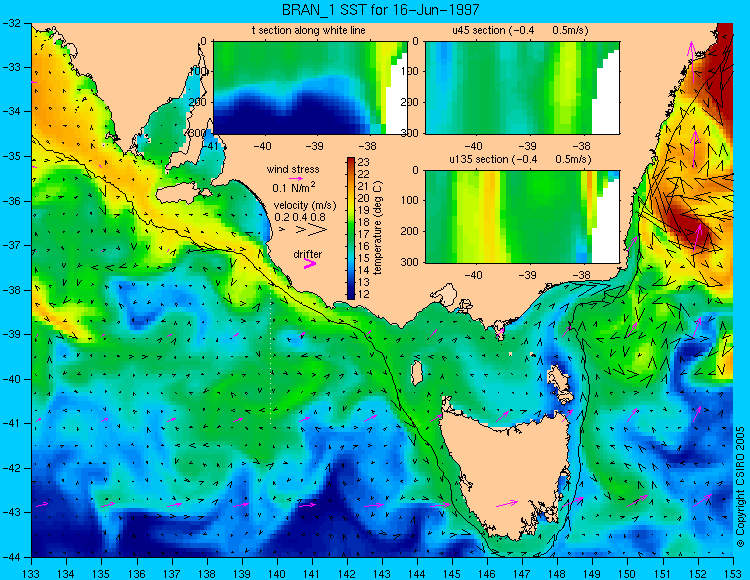Click the 'drifter' legend label
The height and width of the screenshot is (580, 750).
tap(308, 254)
